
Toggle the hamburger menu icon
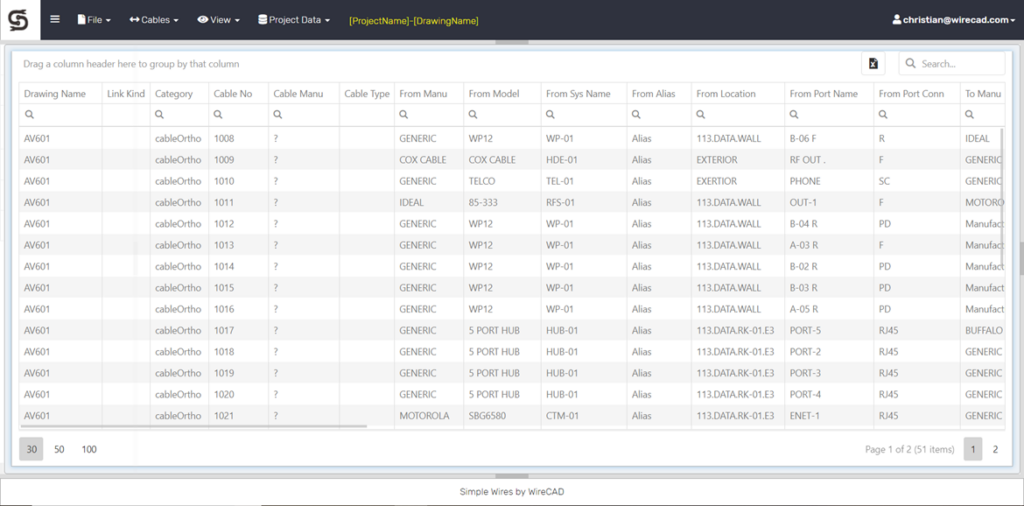click(55, 19)
